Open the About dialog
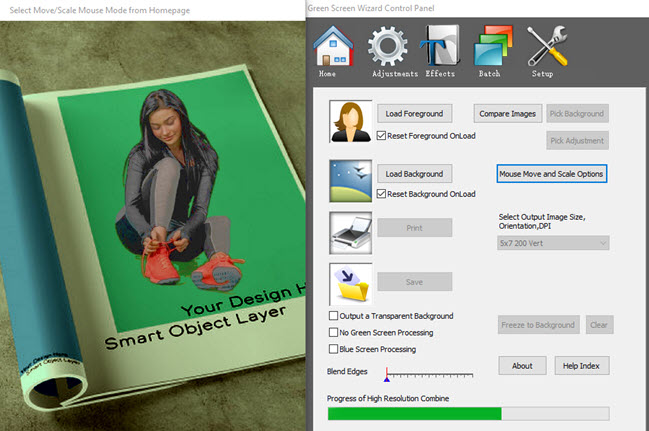 tap(522, 366)
